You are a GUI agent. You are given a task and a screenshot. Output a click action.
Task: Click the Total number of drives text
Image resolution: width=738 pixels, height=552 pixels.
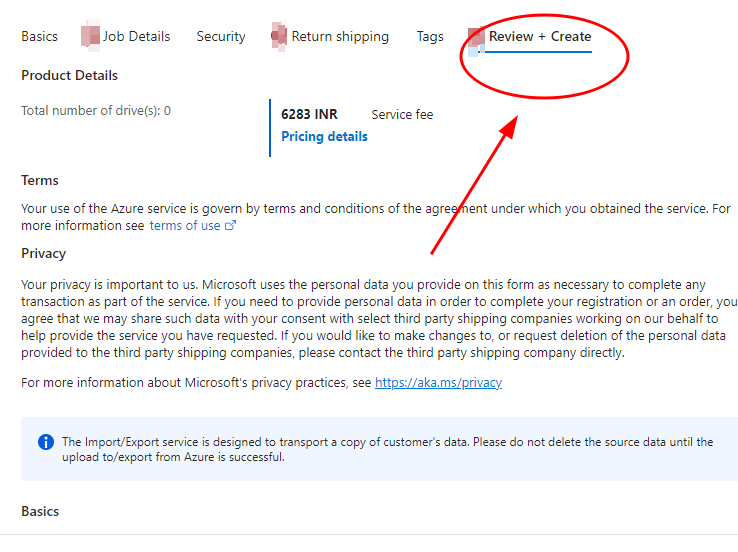96,110
